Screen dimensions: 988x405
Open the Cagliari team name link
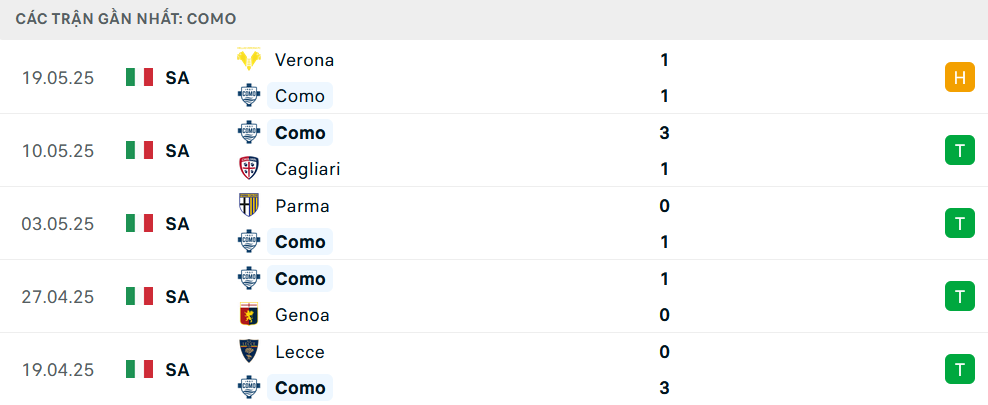click(307, 169)
